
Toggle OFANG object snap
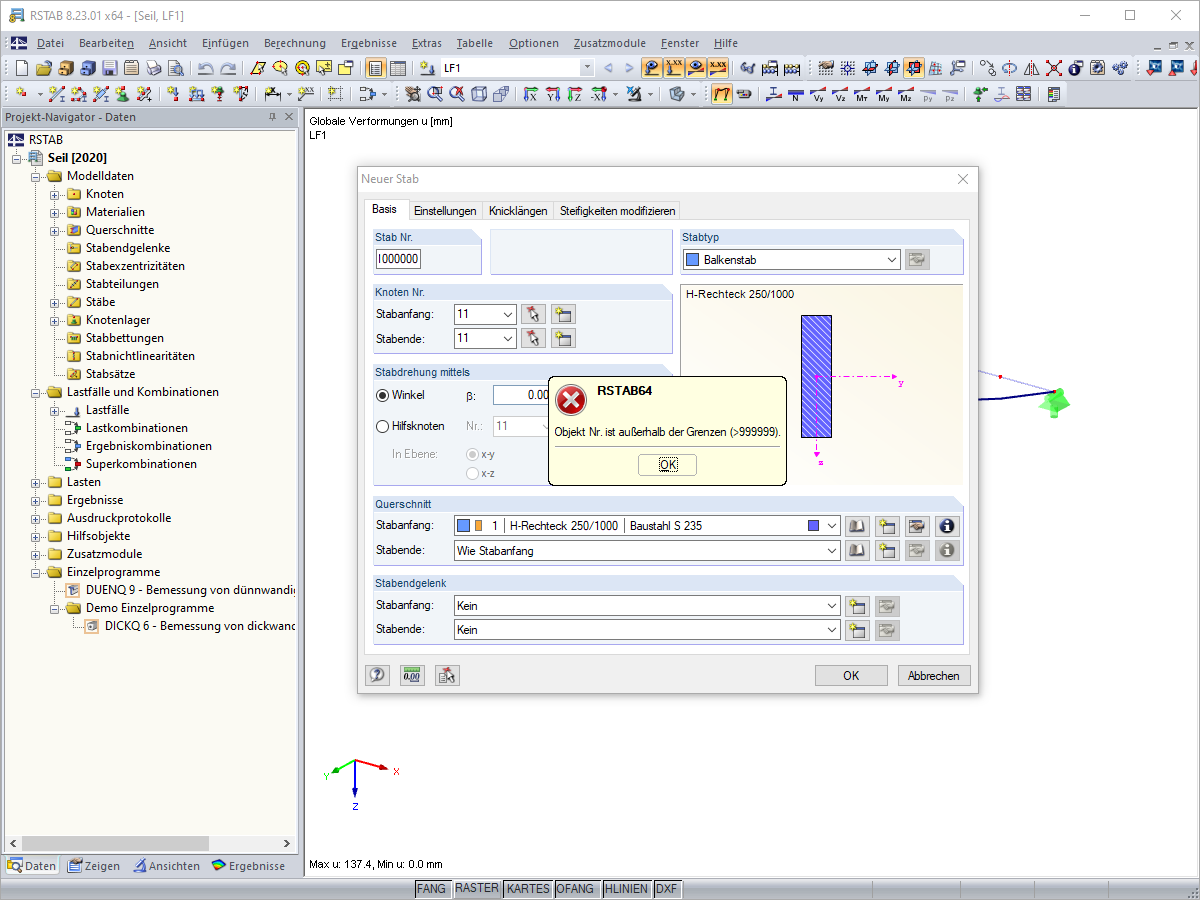point(576,889)
